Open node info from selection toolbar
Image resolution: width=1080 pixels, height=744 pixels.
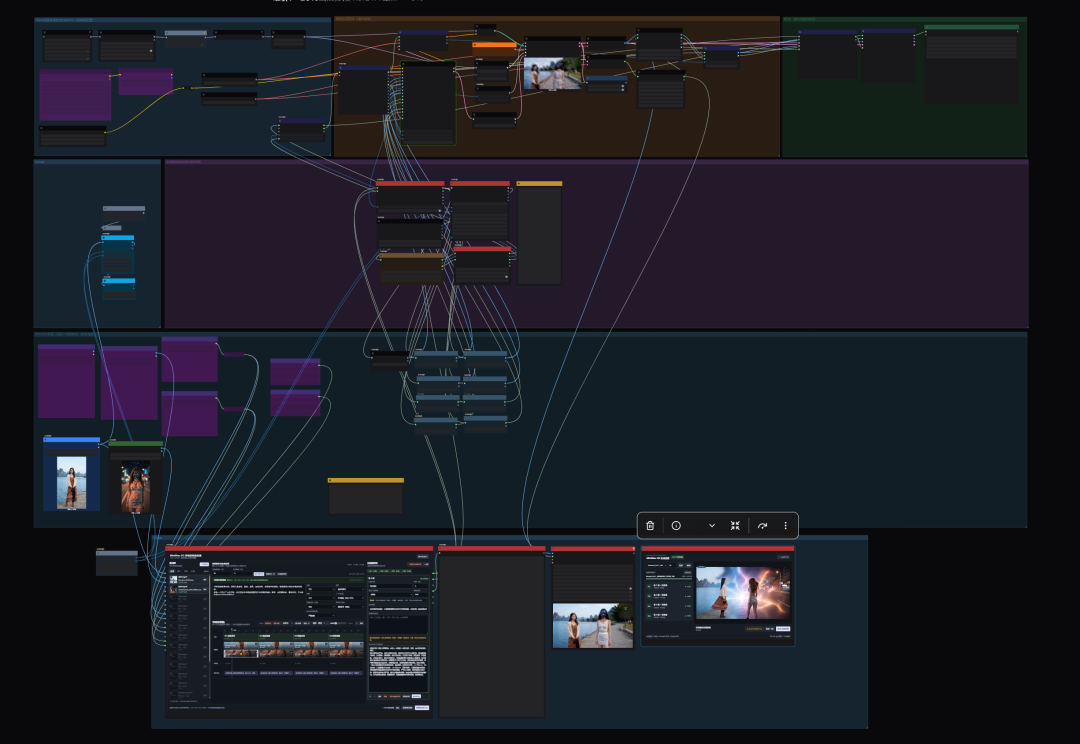(676, 526)
